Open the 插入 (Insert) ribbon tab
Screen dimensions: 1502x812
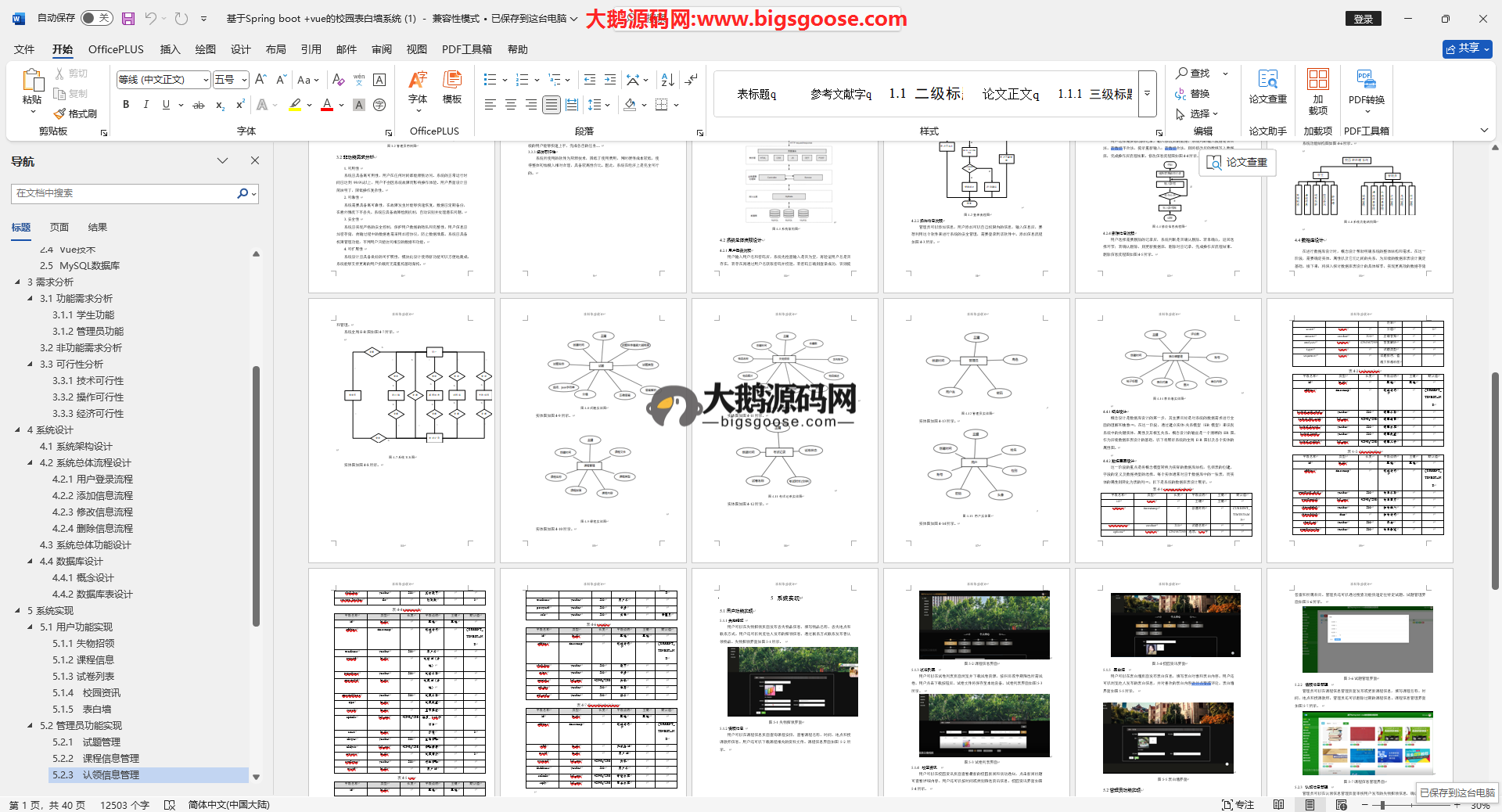point(170,49)
